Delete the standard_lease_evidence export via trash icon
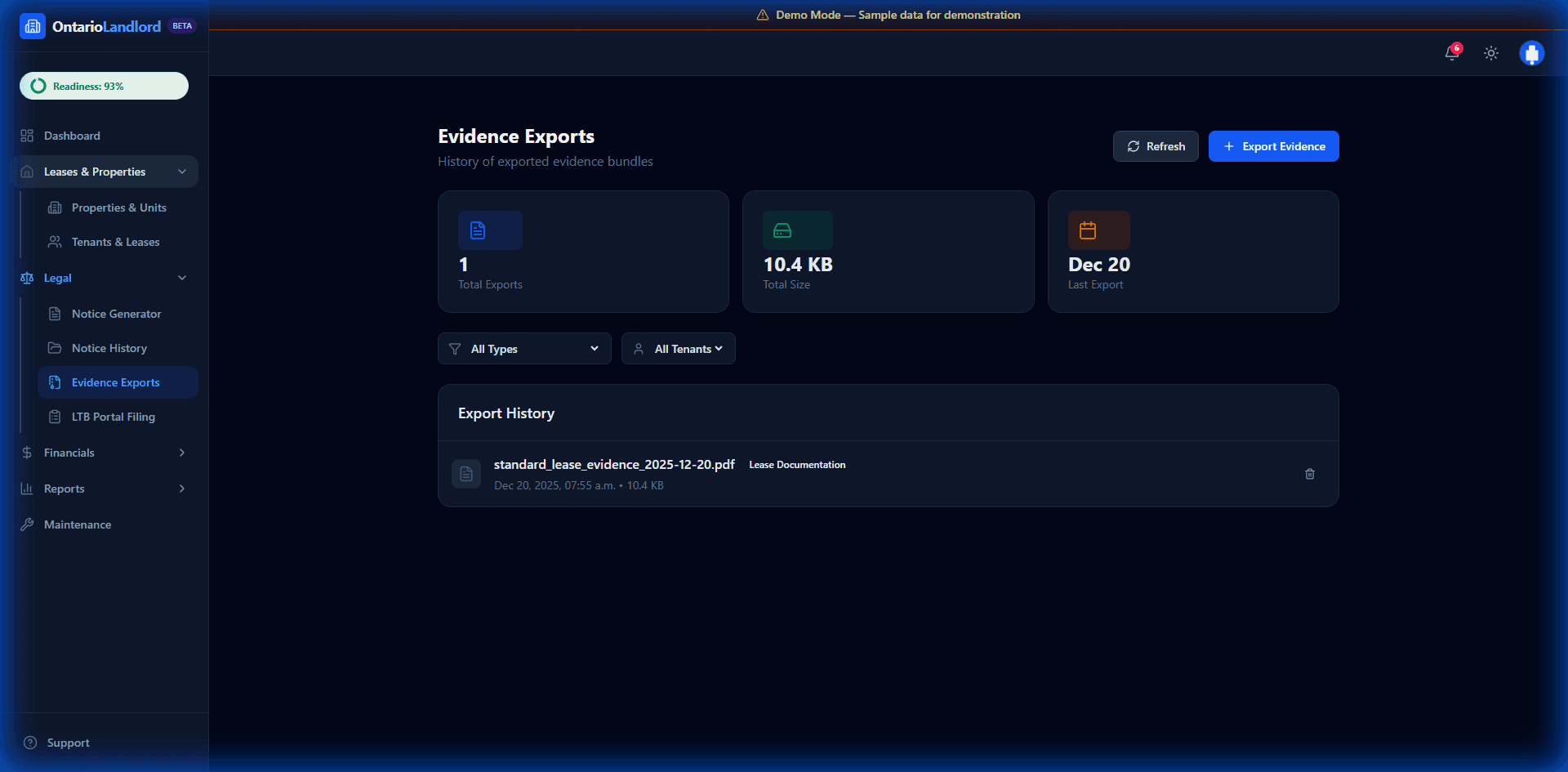 [1310, 474]
